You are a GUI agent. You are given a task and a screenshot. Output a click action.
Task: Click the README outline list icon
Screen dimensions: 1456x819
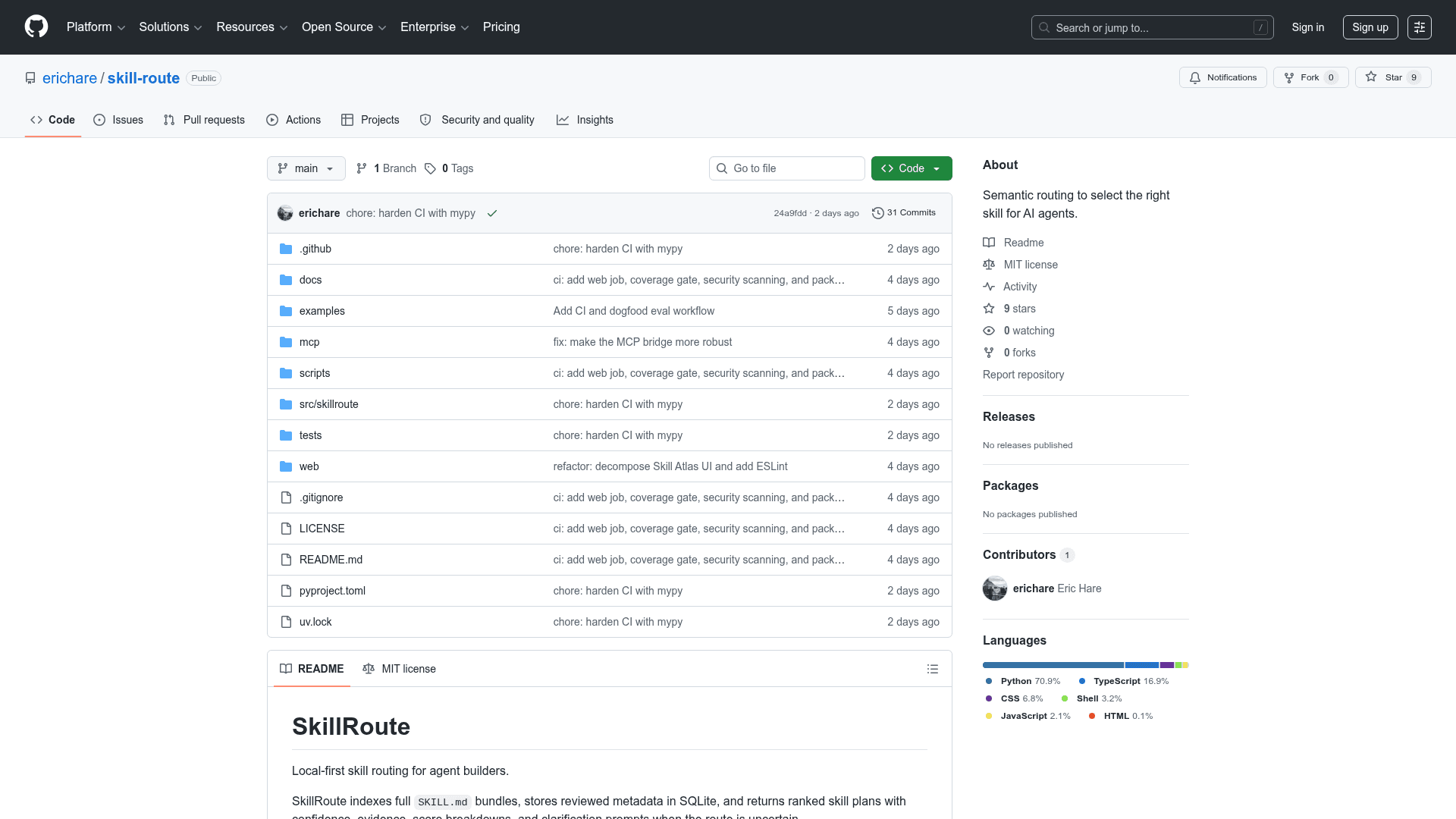point(933,669)
